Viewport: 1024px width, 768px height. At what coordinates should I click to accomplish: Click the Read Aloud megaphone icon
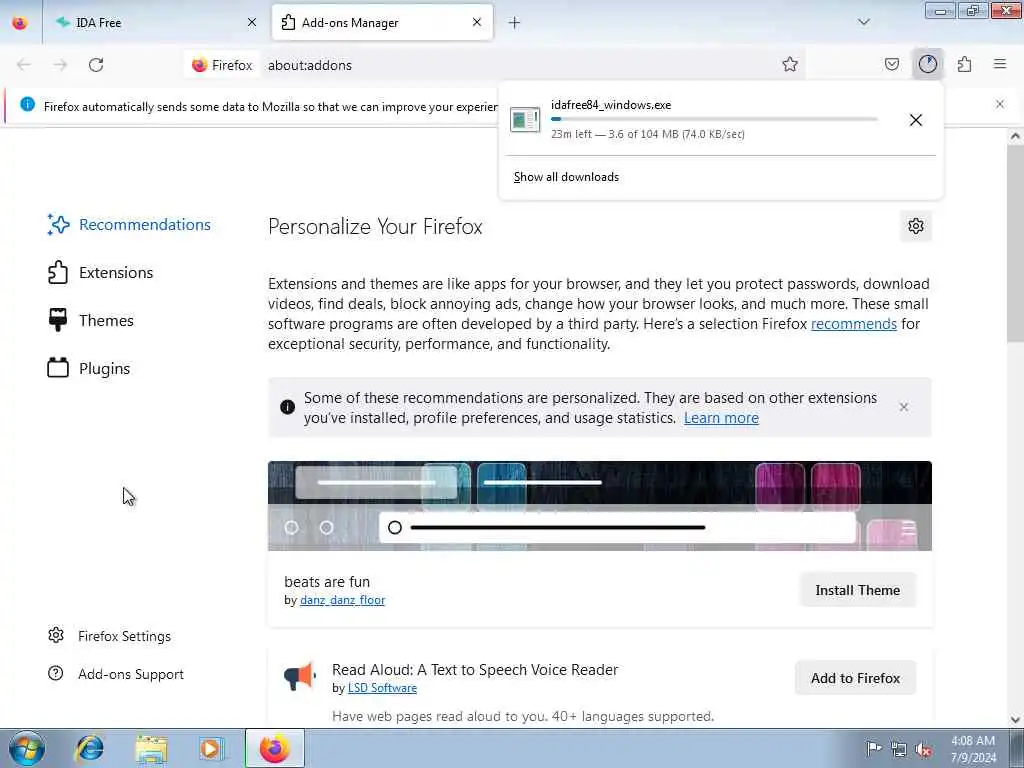[299, 676]
